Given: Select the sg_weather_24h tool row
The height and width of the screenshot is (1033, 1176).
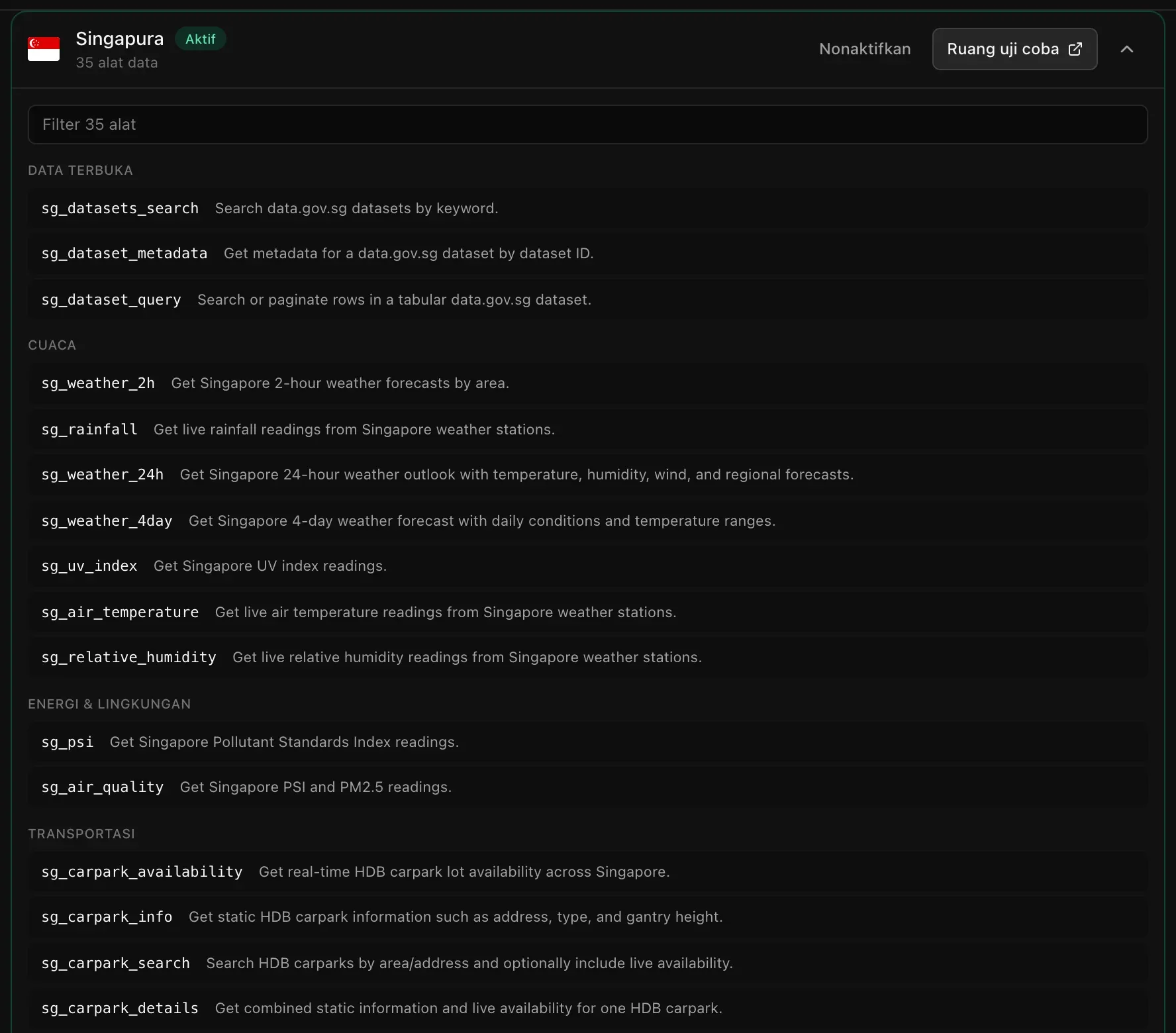Looking at the screenshot, I should (x=588, y=475).
